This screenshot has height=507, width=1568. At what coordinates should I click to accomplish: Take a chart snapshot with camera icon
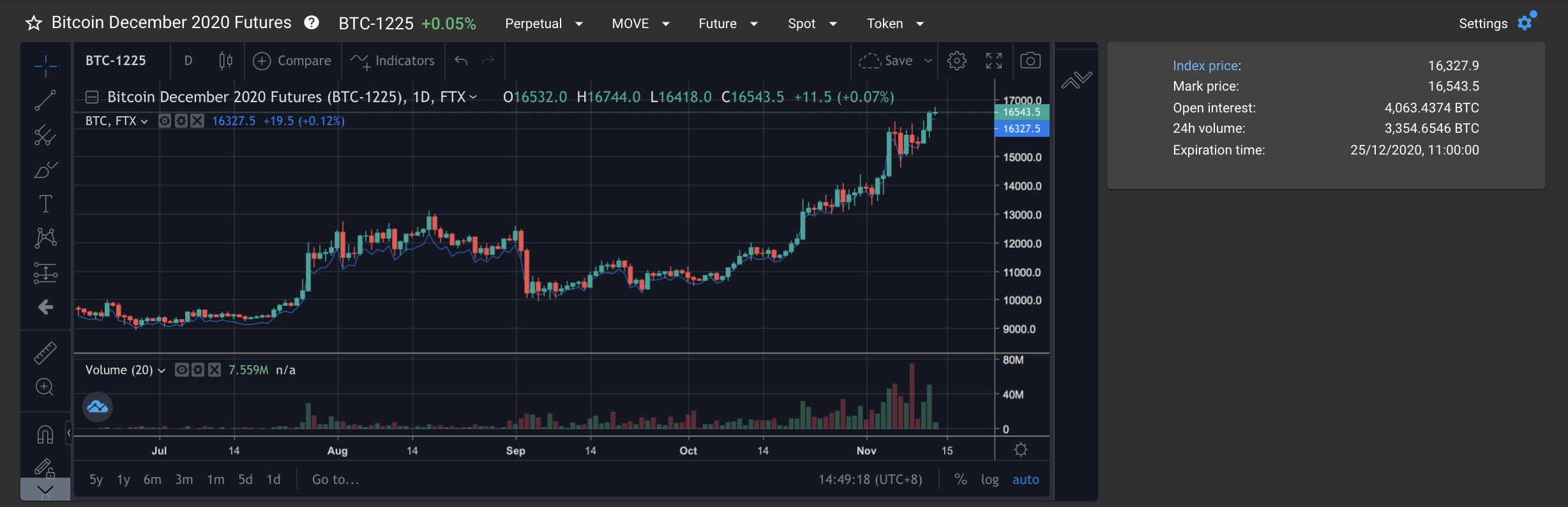coord(1030,61)
